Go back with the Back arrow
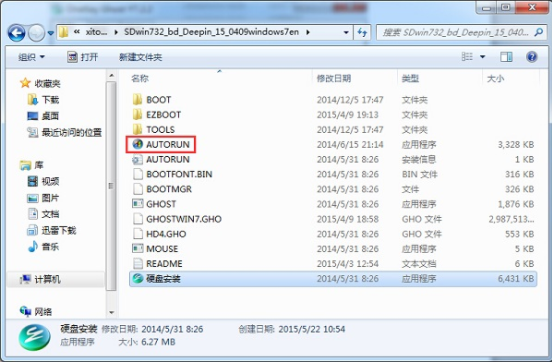 (x=17, y=33)
